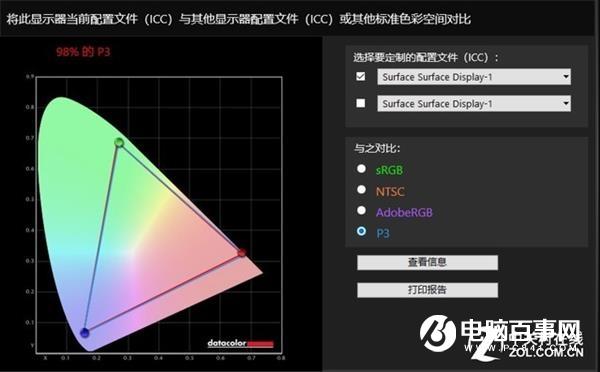Click the 98% 的 P3 coverage label
Image resolution: width=600 pixels, height=372 pixels.
point(83,52)
